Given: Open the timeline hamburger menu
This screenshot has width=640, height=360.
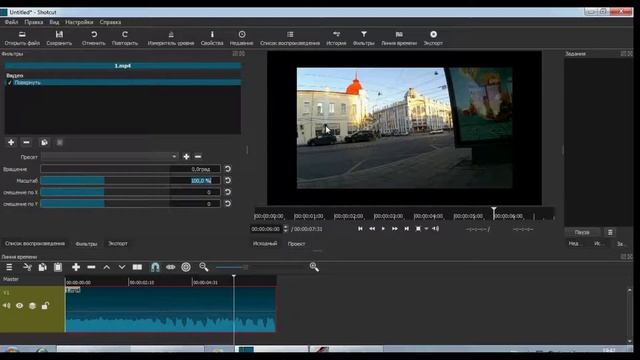Looking at the screenshot, I should 9,267.
